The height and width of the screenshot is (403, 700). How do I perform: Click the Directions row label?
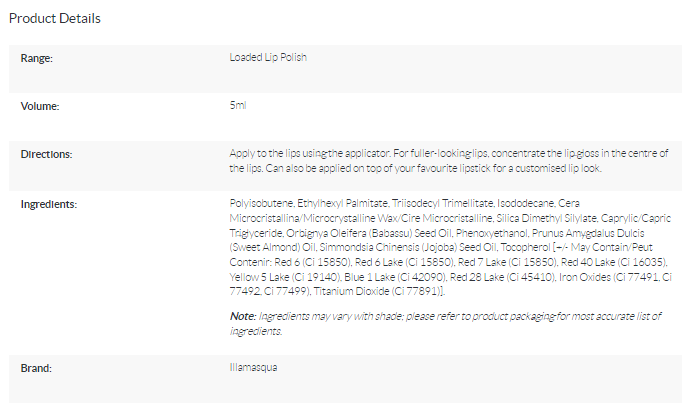point(47,153)
